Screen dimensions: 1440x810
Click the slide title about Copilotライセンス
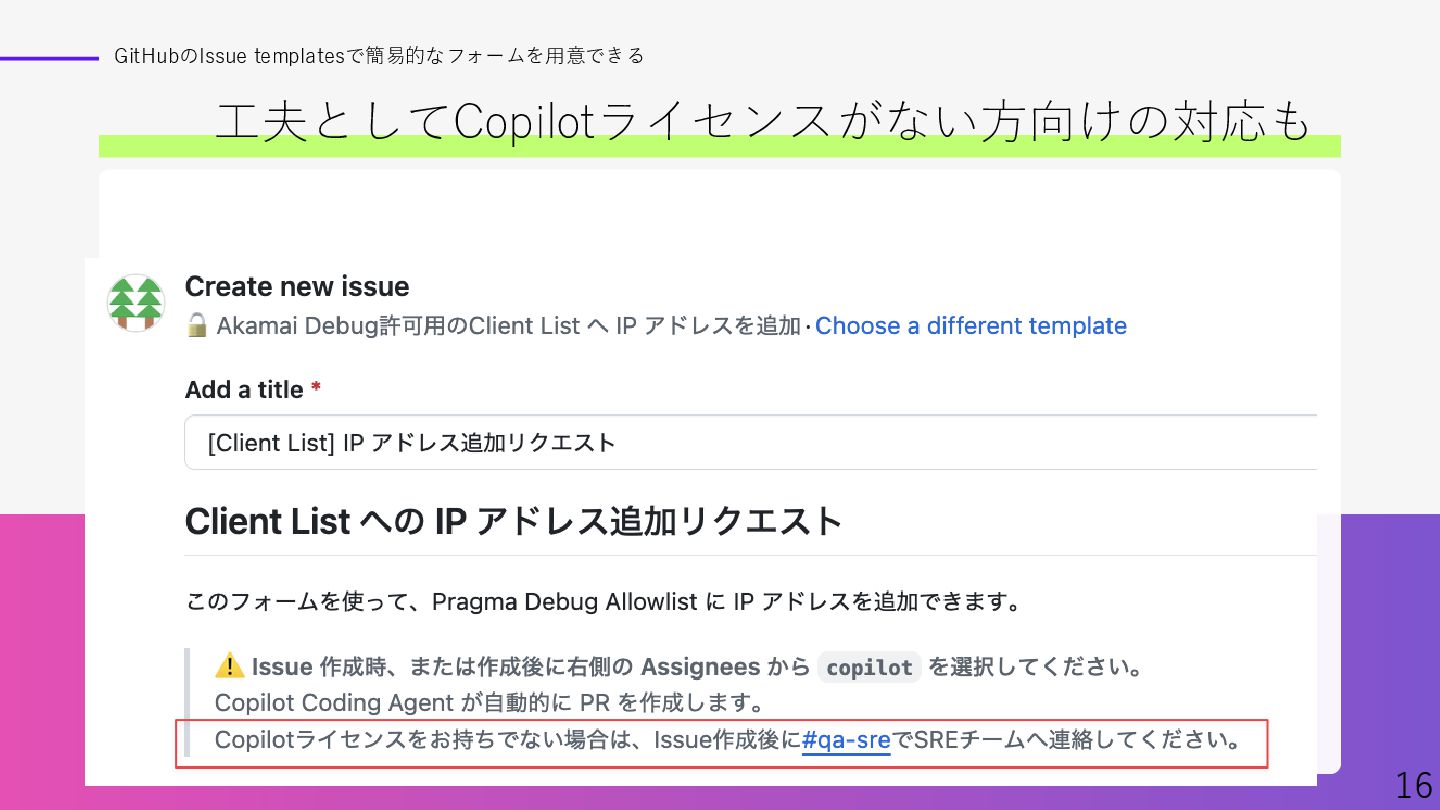click(x=762, y=123)
